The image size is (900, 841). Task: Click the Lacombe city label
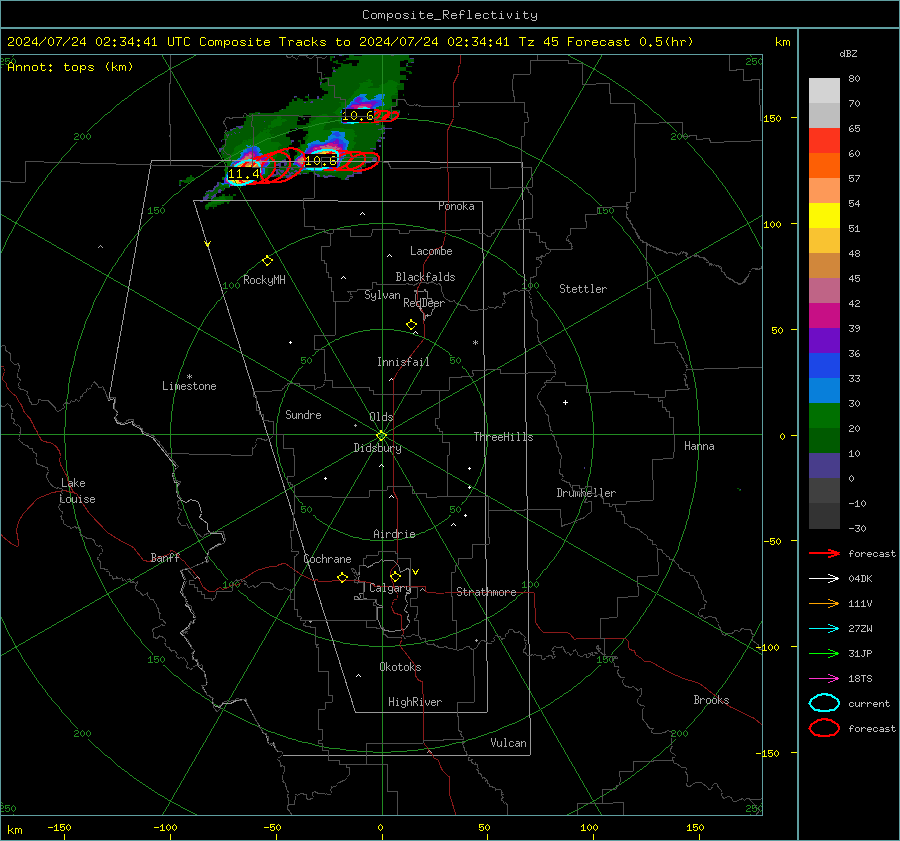pyautogui.click(x=431, y=251)
